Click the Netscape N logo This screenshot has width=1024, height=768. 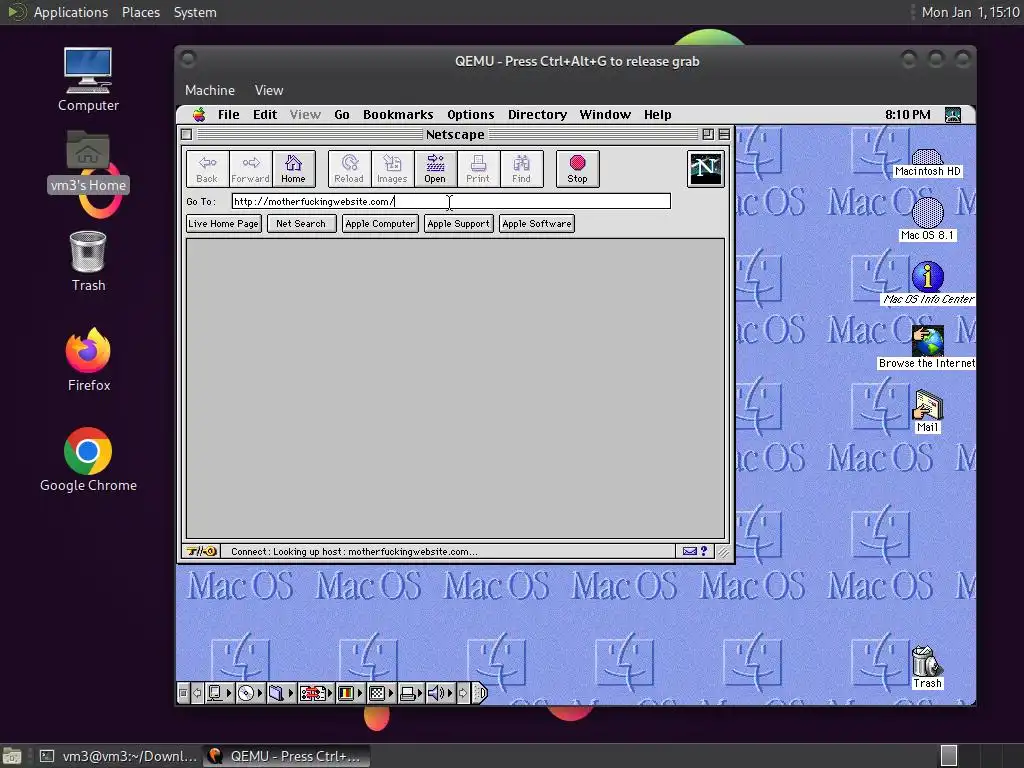coord(705,168)
